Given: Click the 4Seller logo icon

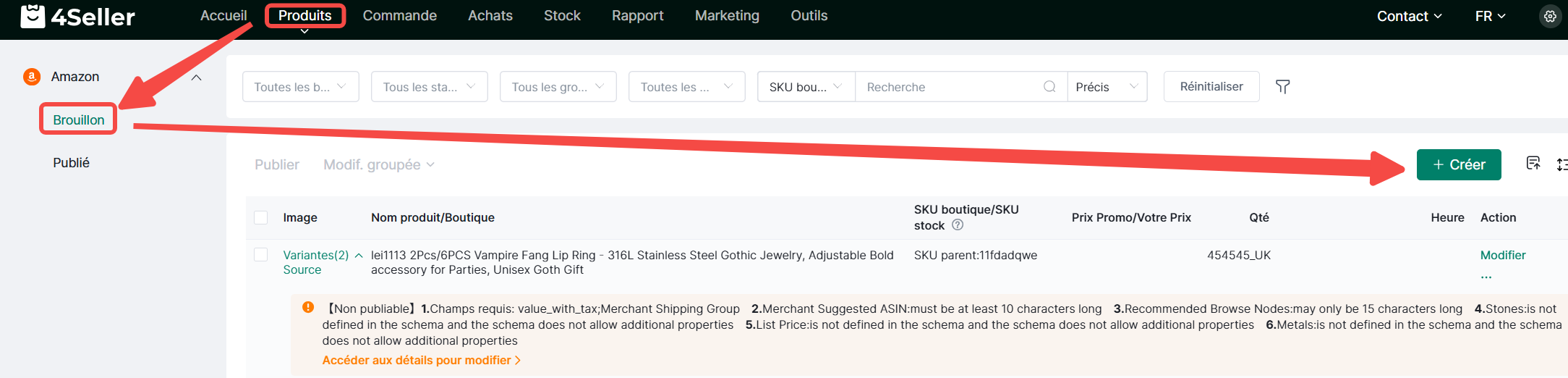Looking at the screenshot, I should tap(33, 16).
